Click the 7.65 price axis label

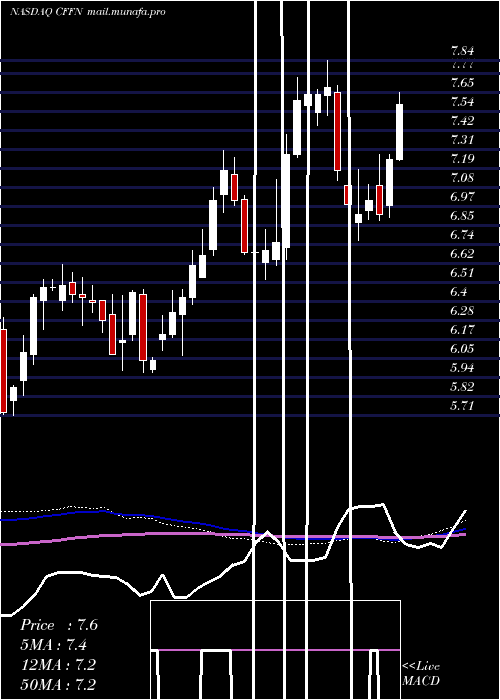(462, 83)
